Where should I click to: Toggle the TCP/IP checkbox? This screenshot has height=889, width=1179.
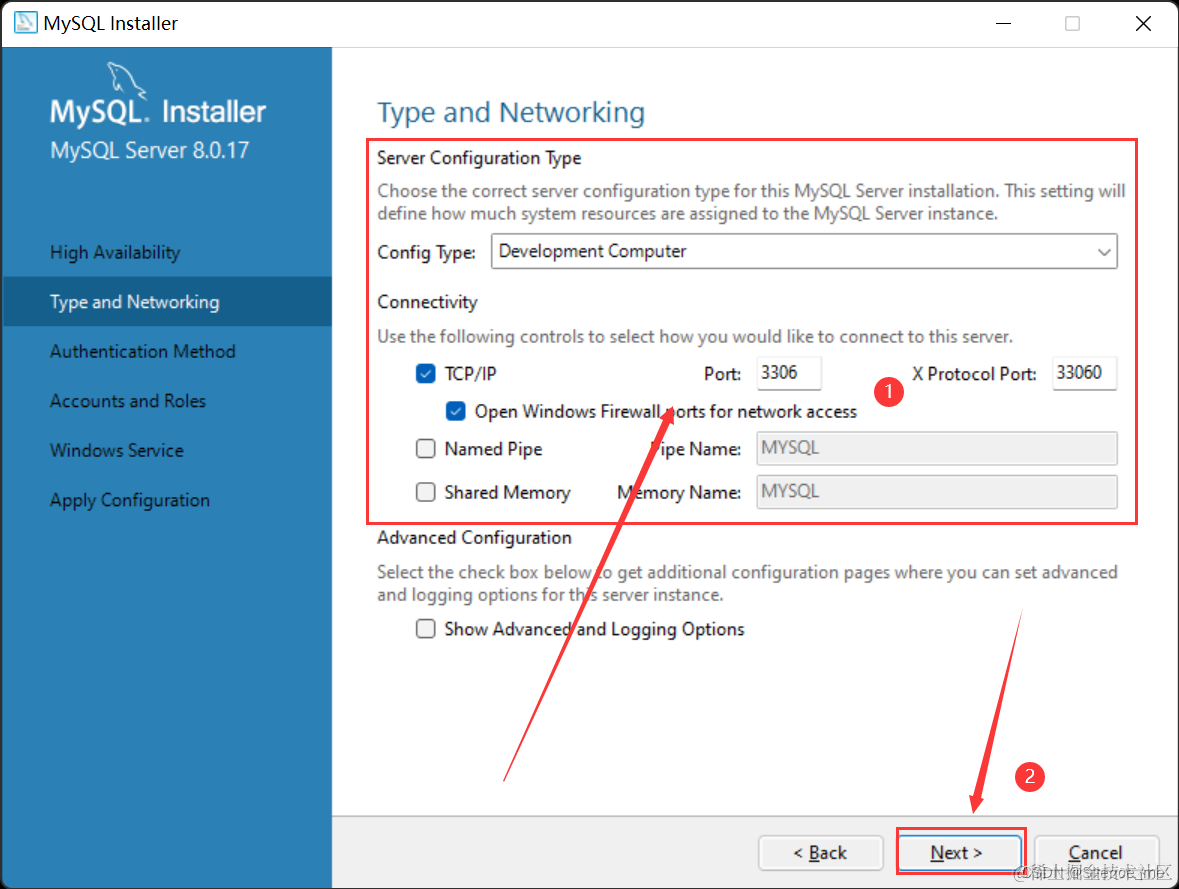pos(426,373)
